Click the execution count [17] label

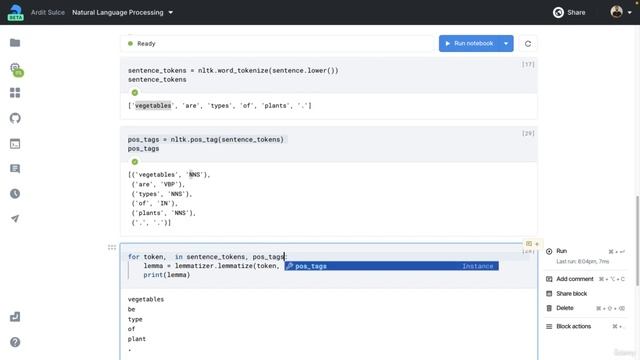tap(528, 64)
